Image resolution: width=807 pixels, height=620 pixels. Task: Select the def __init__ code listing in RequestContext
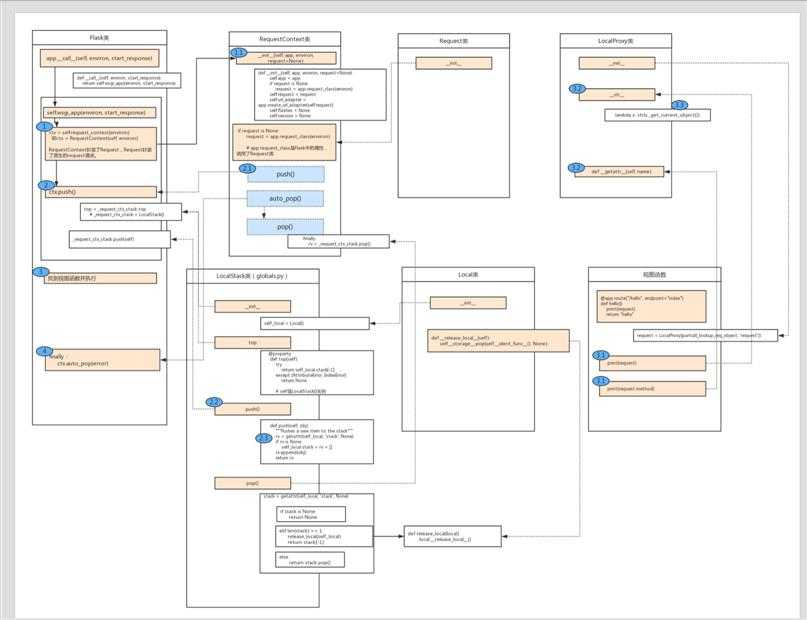pyautogui.click(x=320, y=95)
